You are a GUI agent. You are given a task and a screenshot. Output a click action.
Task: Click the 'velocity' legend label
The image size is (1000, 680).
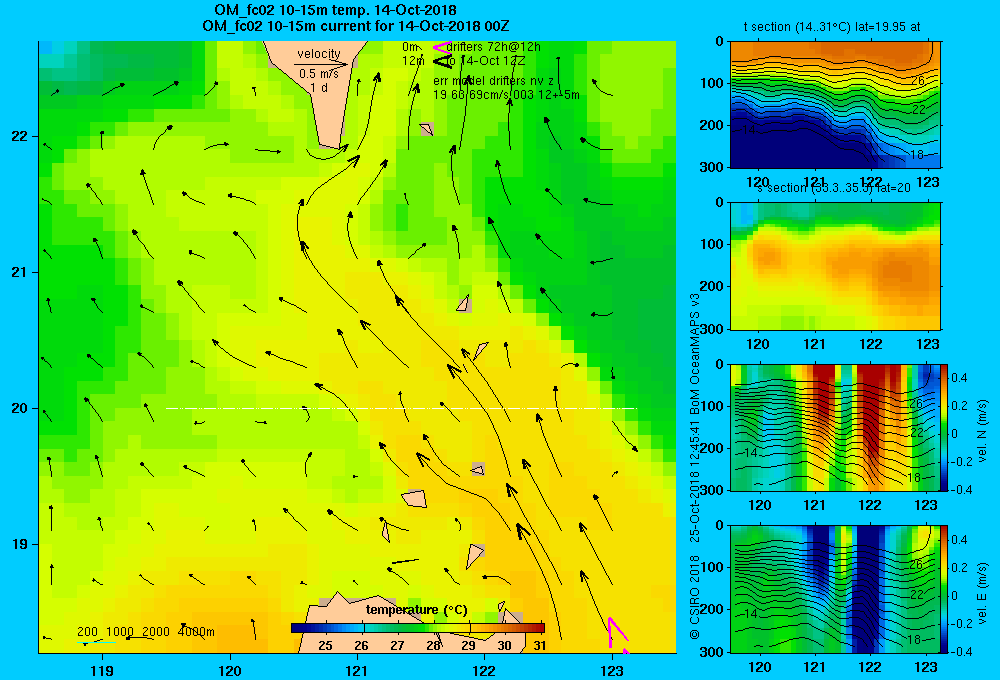pyautogui.click(x=319, y=54)
